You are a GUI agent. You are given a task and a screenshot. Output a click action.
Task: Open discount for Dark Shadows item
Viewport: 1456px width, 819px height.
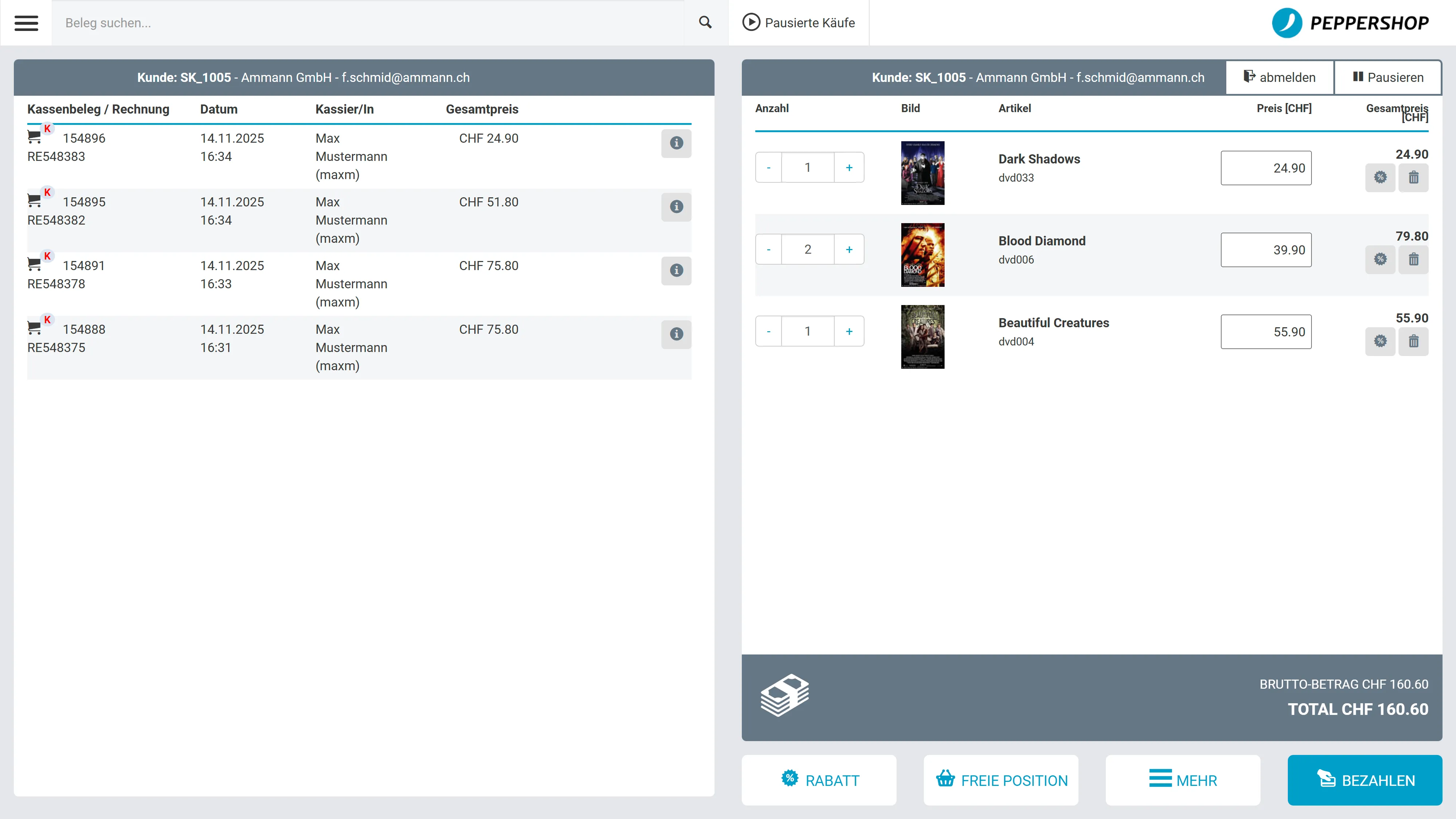(x=1380, y=178)
